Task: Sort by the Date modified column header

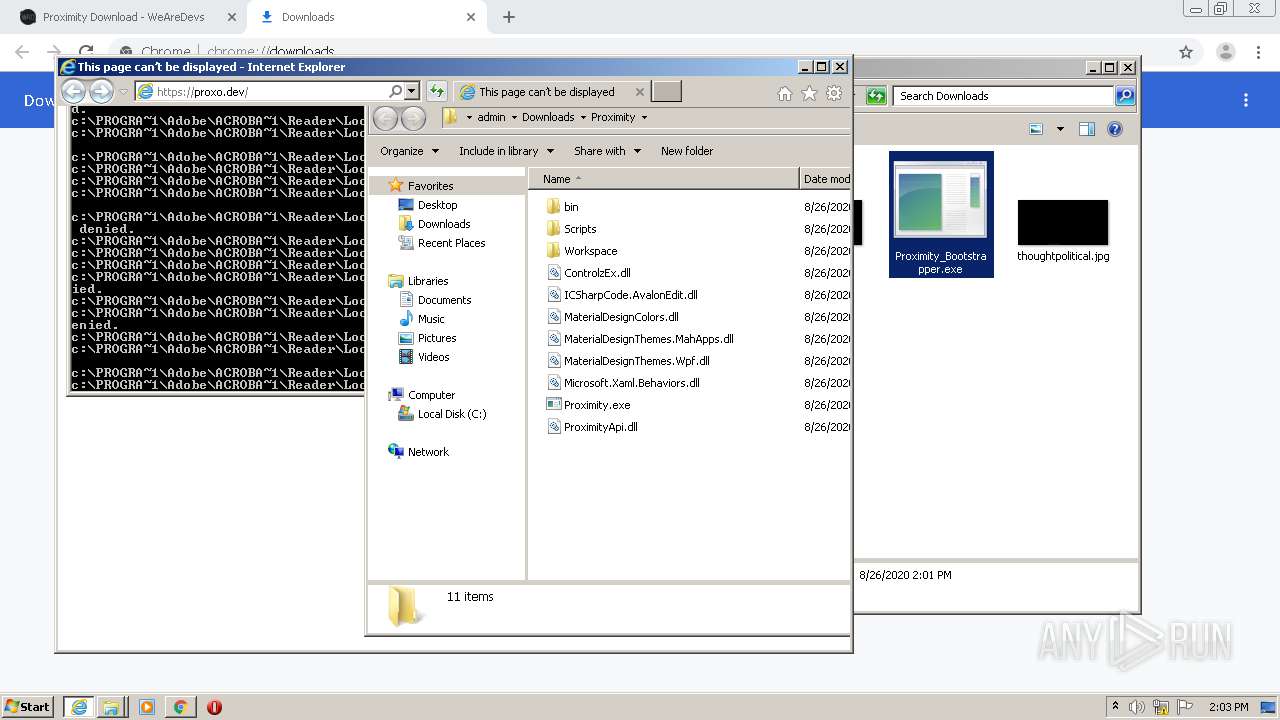Action: tap(826, 179)
